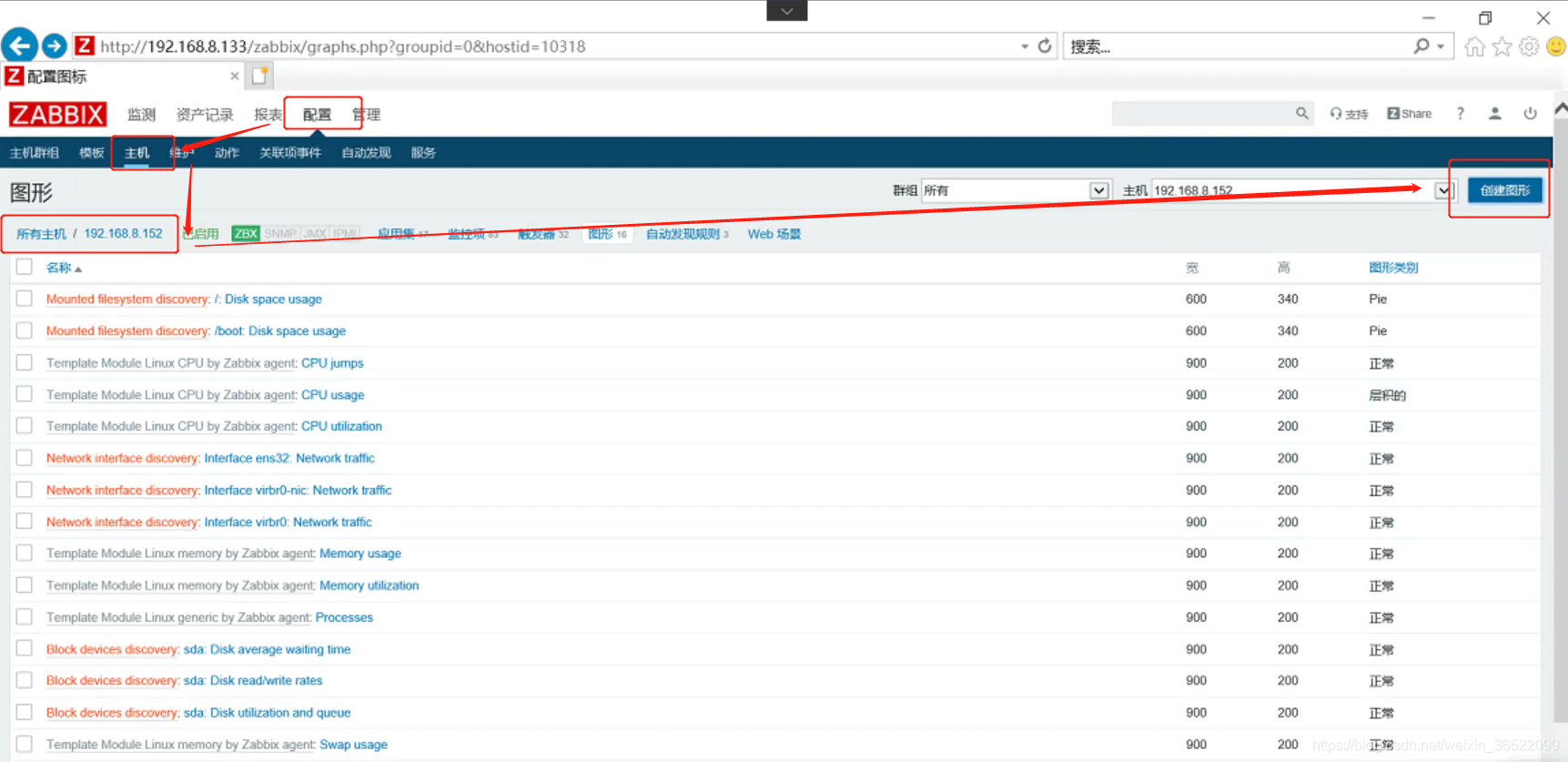
Task: Click the browser search box 搜索
Action: point(1238,46)
